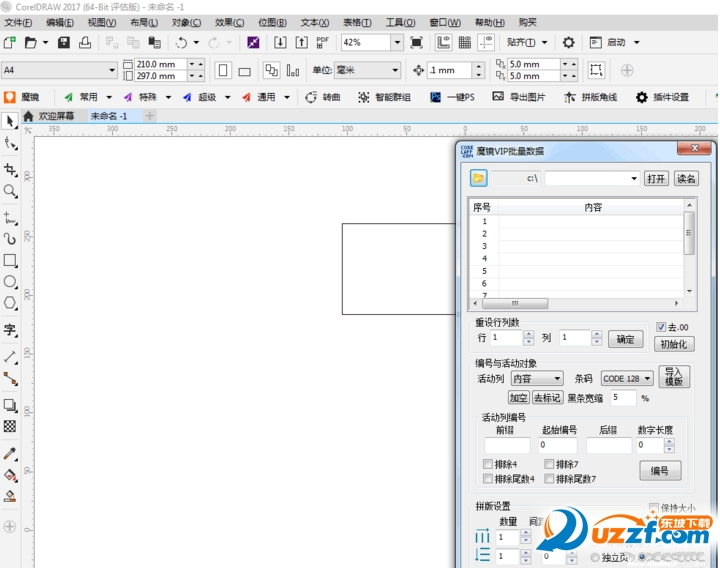Open the zoom level 42% dropdown
The height and width of the screenshot is (568, 720).
[397, 42]
